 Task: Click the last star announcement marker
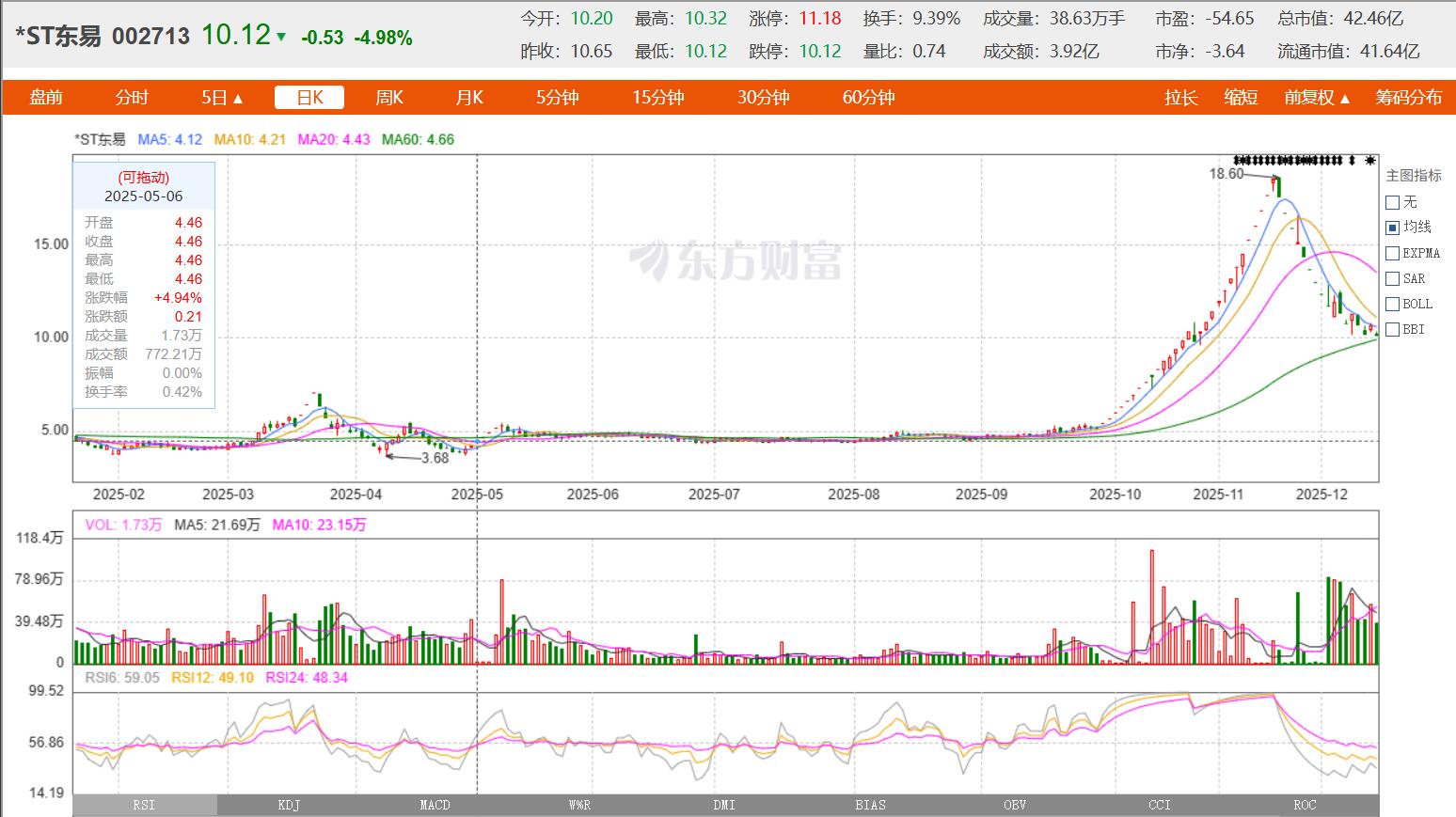1370,160
